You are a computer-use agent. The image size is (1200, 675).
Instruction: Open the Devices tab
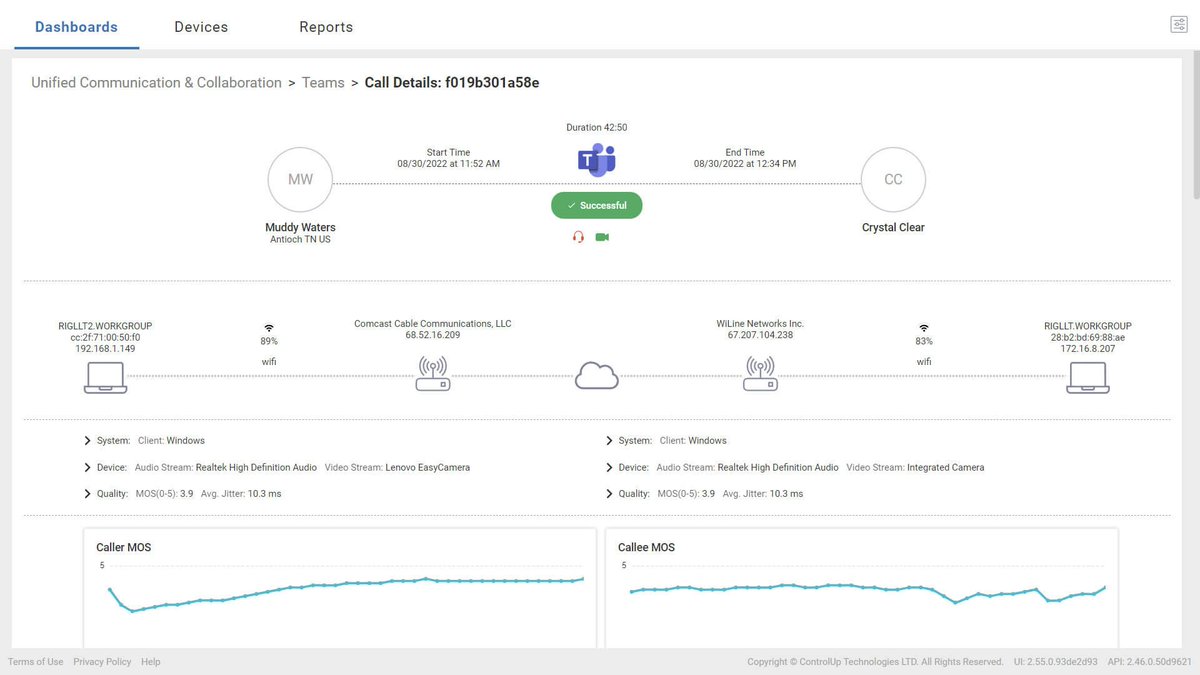coord(201,27)
